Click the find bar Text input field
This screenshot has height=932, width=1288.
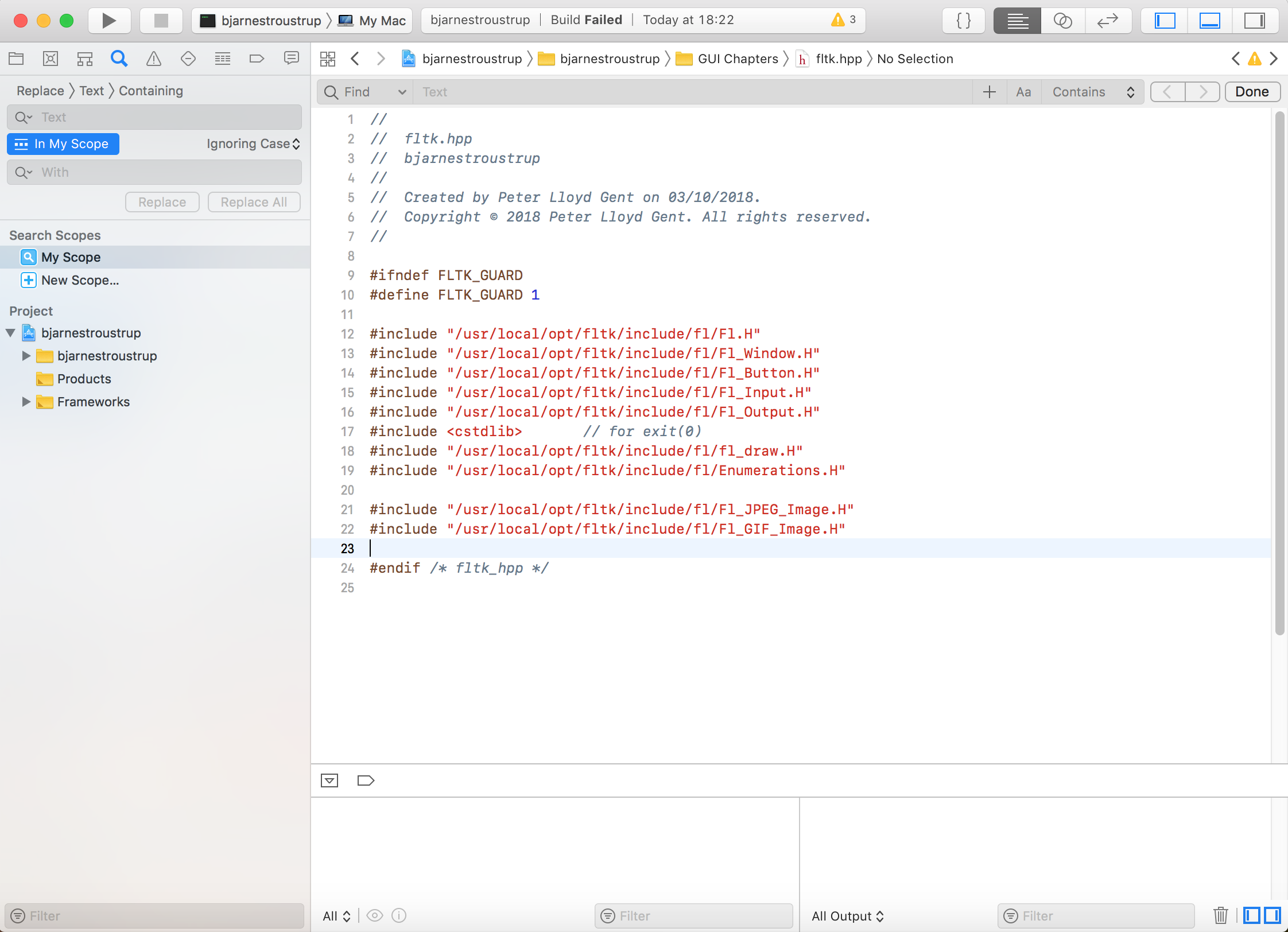[692, 92]
